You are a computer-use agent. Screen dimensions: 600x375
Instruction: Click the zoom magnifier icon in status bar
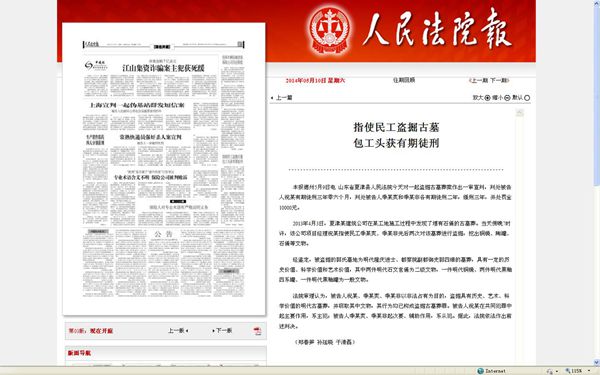click(x=568, y=371)
